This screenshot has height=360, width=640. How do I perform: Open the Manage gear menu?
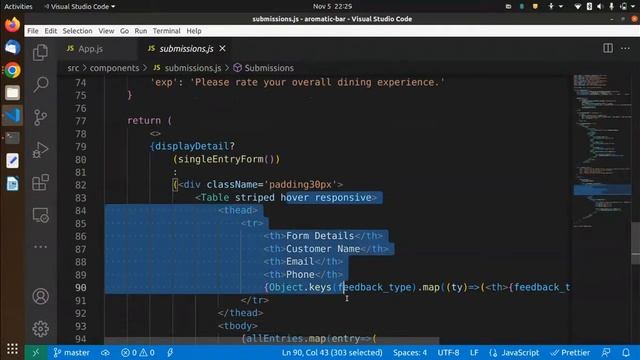40,329
